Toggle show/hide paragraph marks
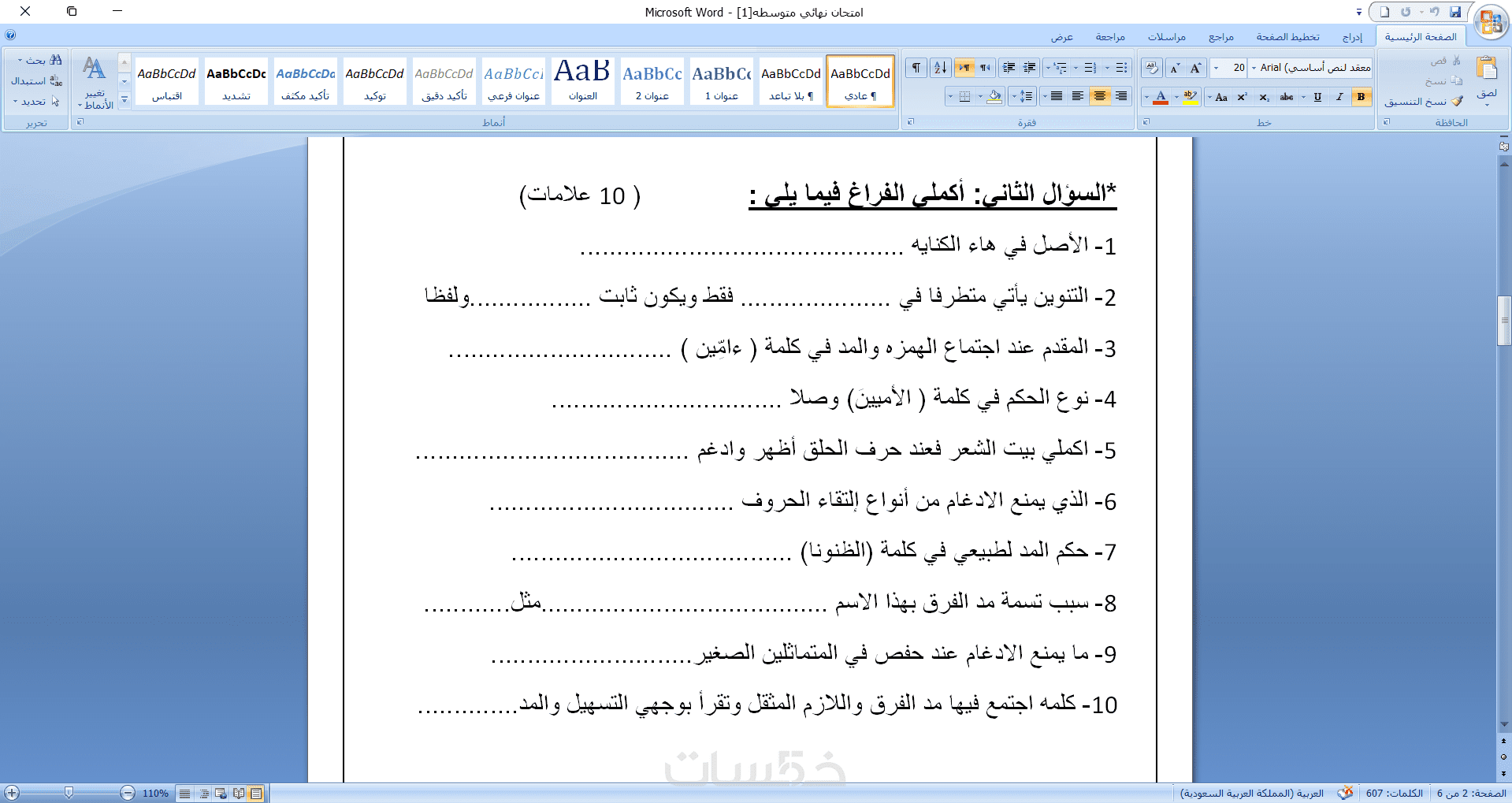Viewport: 1512px width, 803px height. coord(916,68)
